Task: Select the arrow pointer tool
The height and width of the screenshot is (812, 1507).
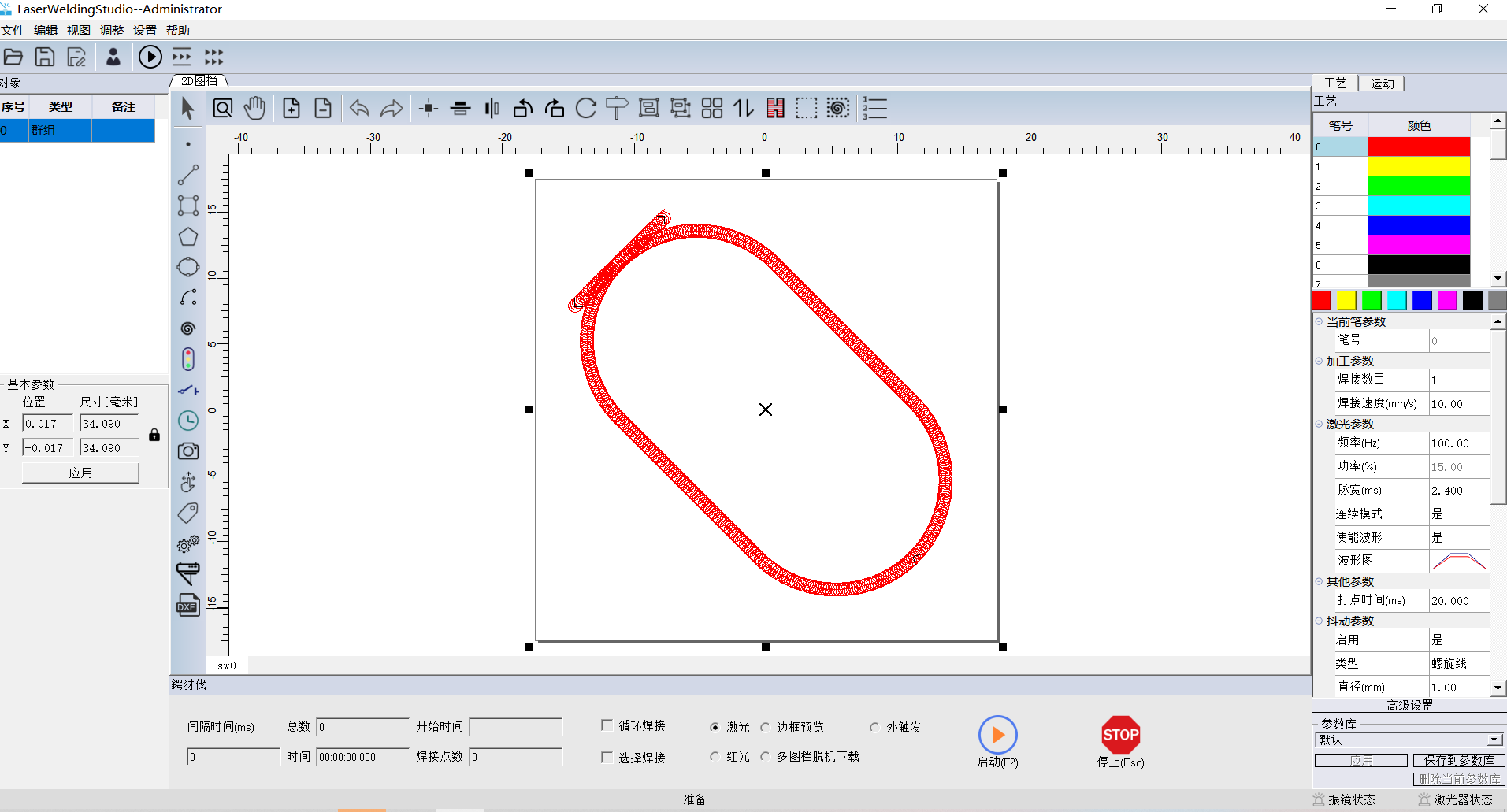Action: 187,108
